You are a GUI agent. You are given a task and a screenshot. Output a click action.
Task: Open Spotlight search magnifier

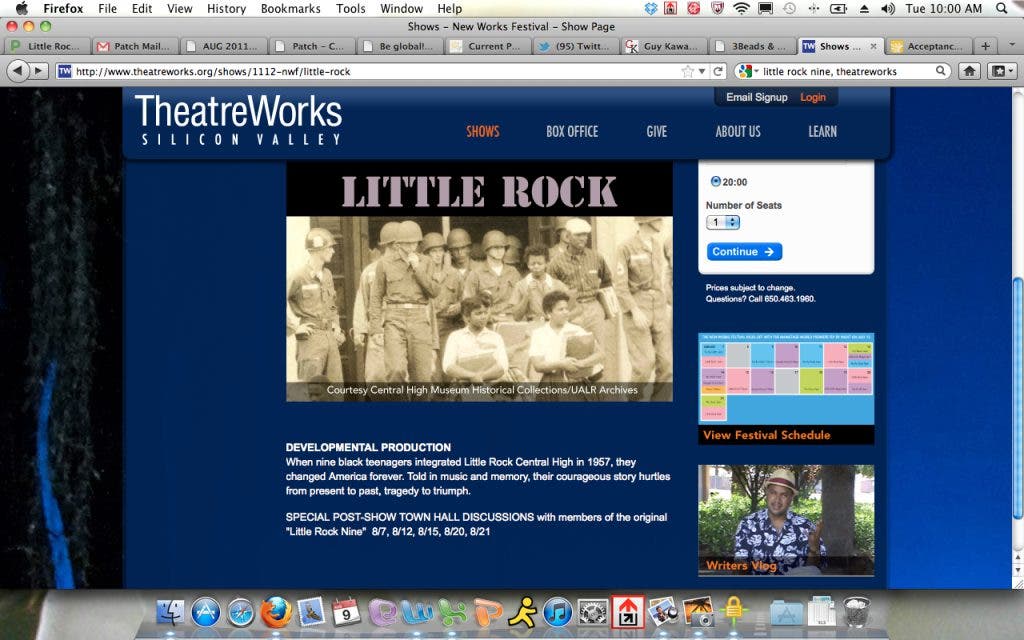1002,8
